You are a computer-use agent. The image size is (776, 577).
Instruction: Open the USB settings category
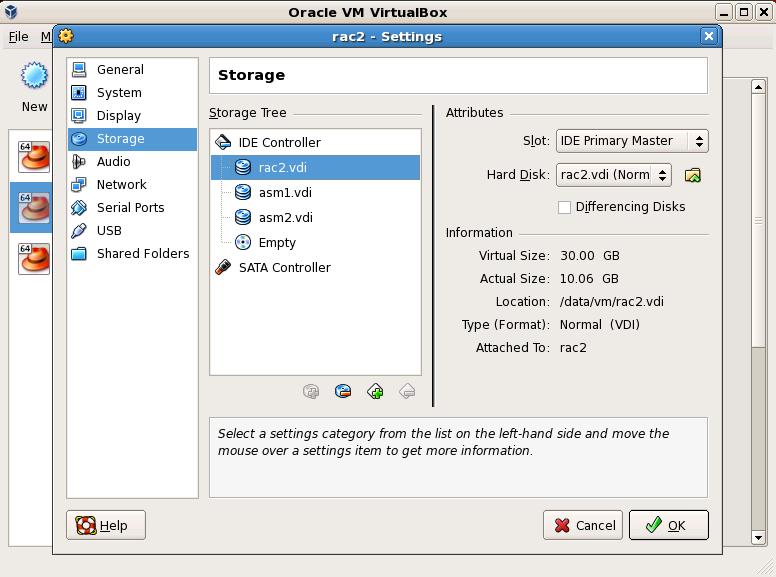point(109,230)
